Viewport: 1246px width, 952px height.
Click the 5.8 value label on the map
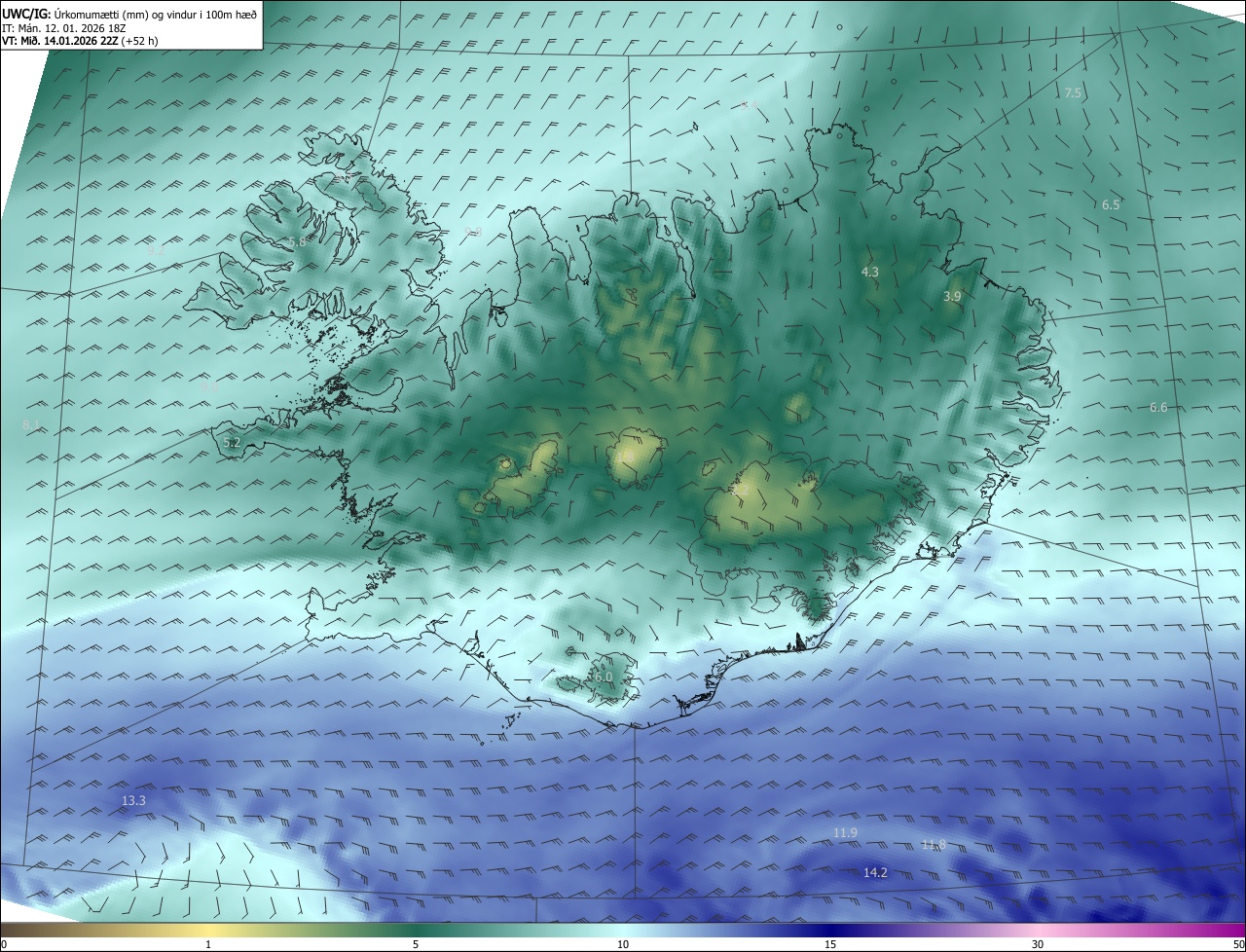point(297,241)
